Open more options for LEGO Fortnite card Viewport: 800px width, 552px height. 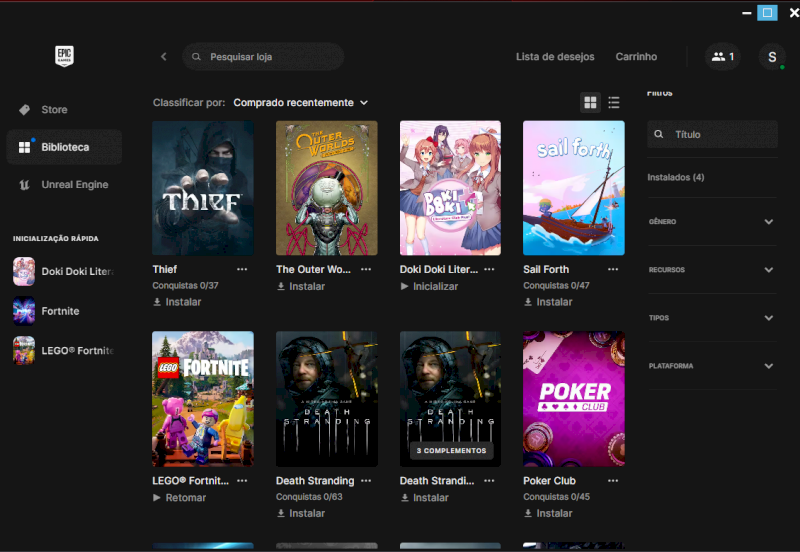click(x=242, y=481)
